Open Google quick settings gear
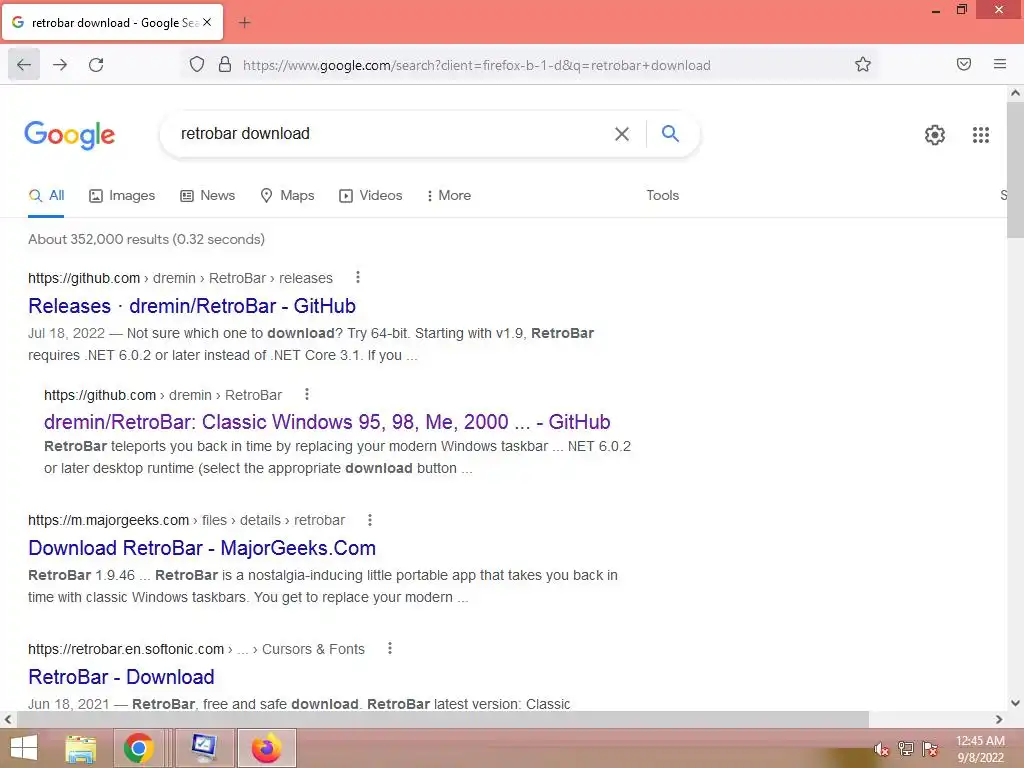The image size is (1024, 768). click(x=935, y=135)
